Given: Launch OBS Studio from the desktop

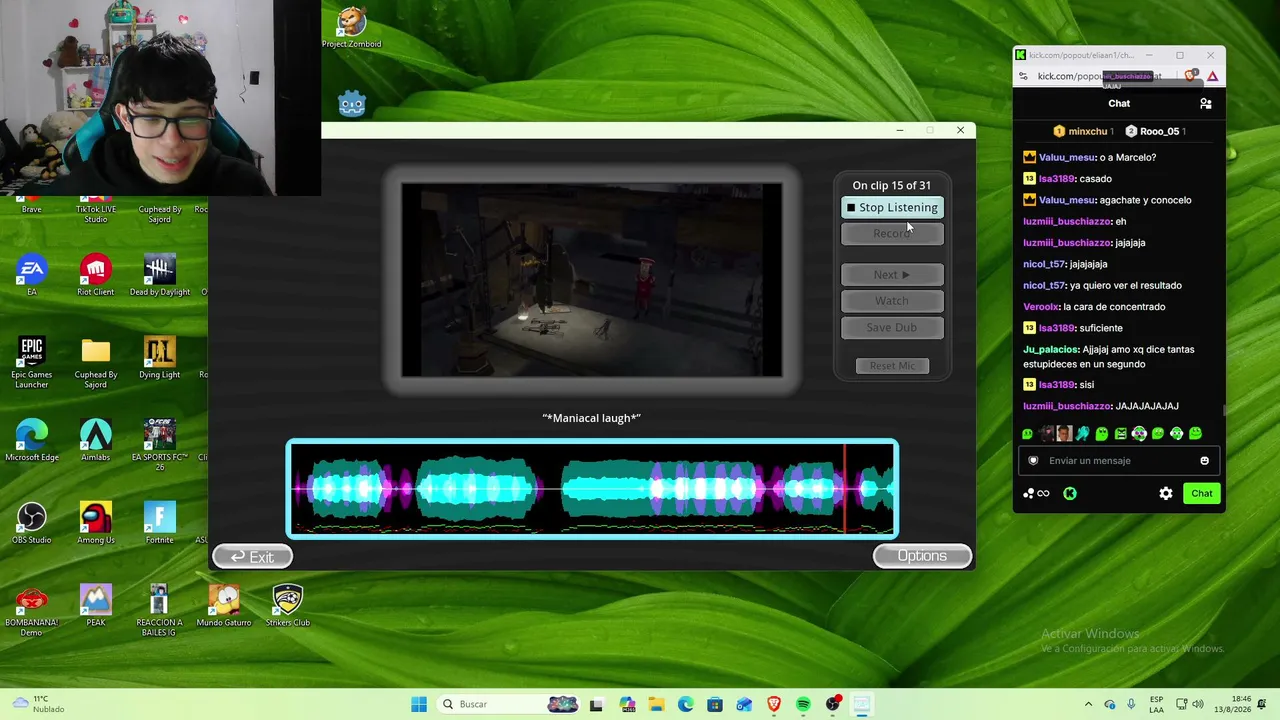Looking at the screenshot, I should pyautogui.click(x=32, y=524).
